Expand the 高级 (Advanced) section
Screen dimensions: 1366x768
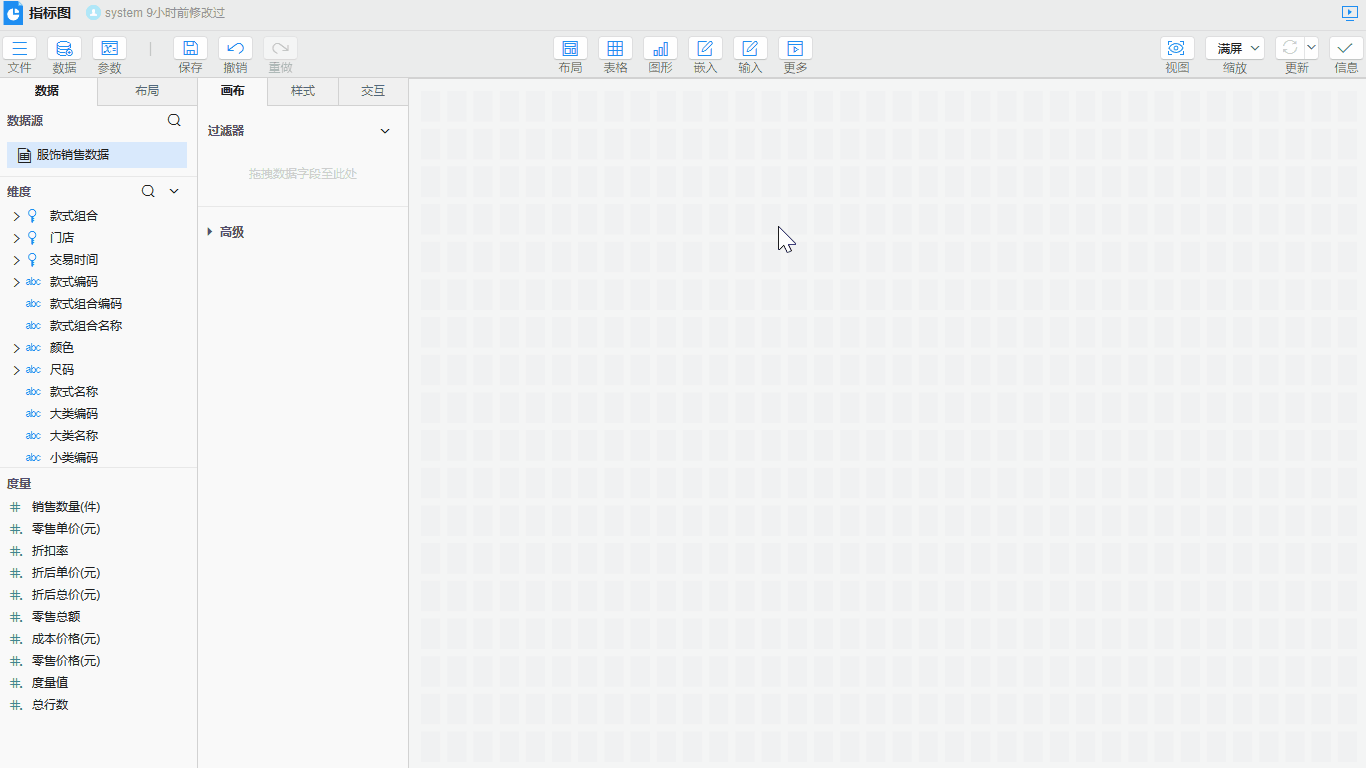click(x=210, y=232)
